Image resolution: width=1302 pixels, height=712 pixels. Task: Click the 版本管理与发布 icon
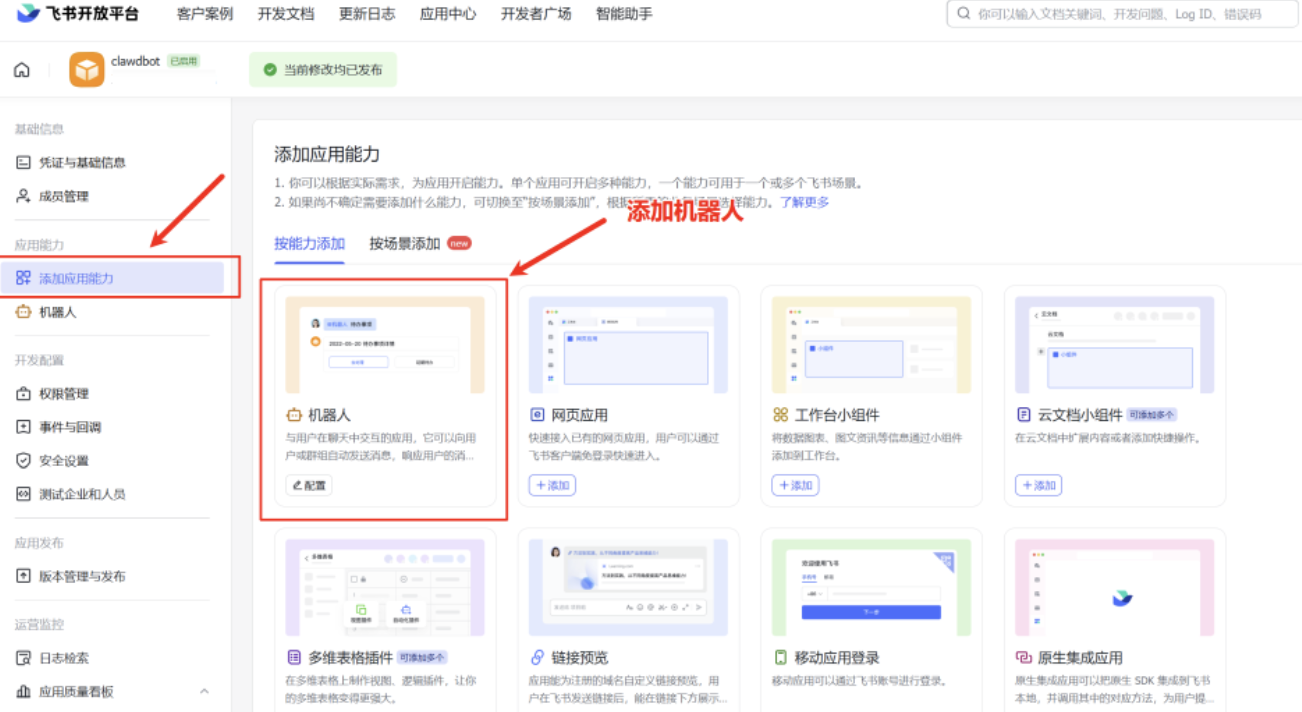click(23, 576)
